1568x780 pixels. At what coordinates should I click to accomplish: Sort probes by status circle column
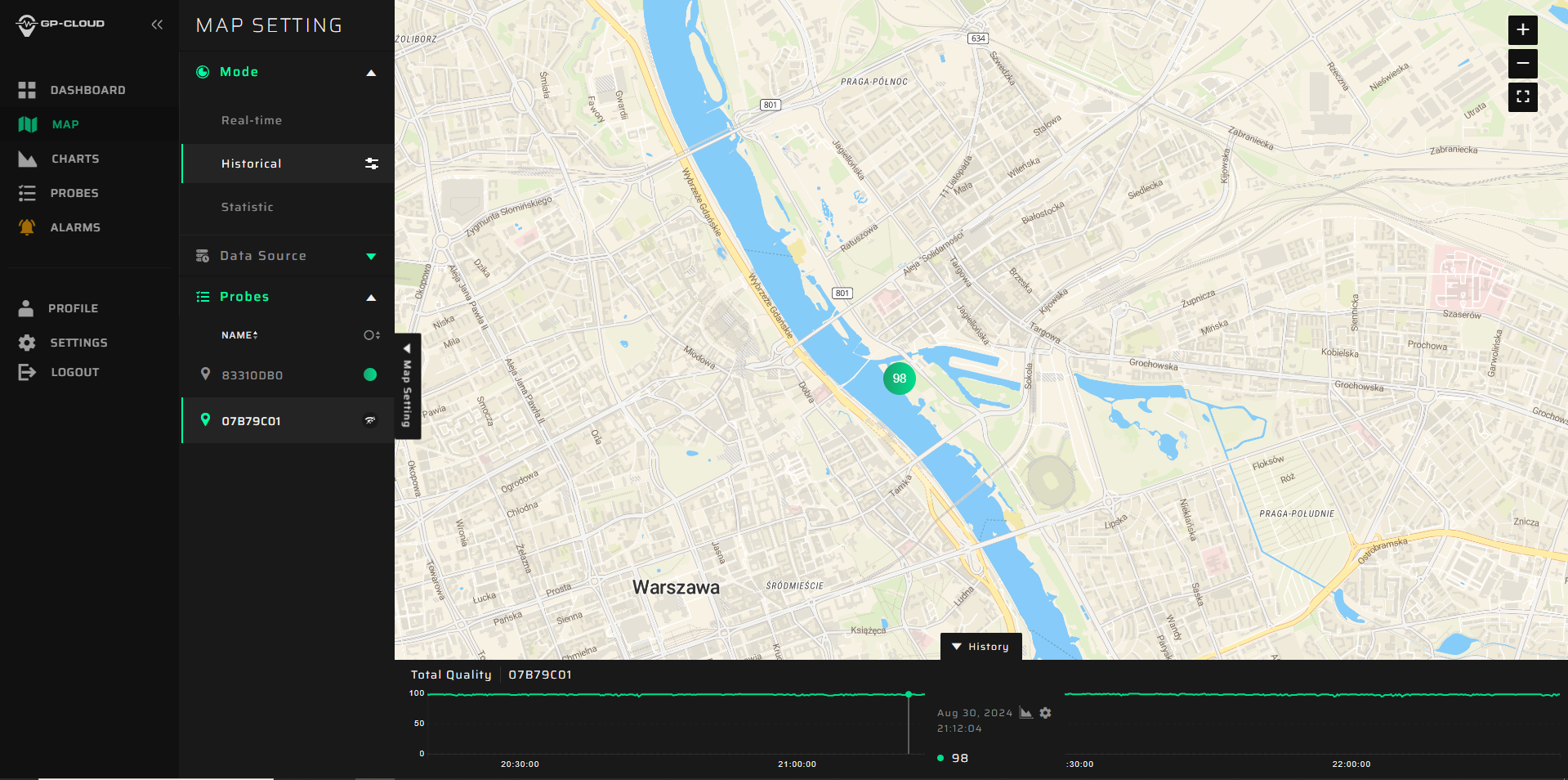[x=372, y=335]
